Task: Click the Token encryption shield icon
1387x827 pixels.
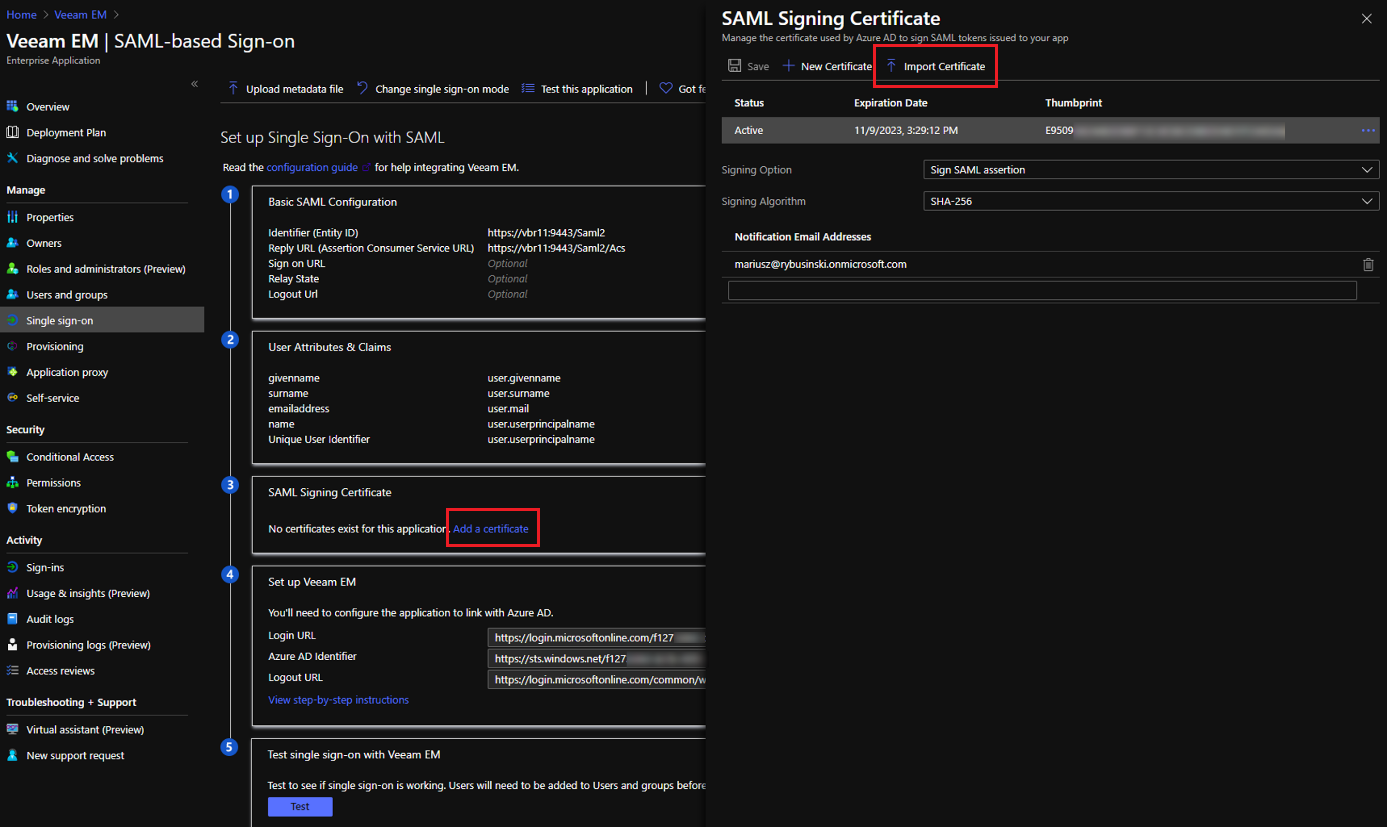Action: click(13, 508)
